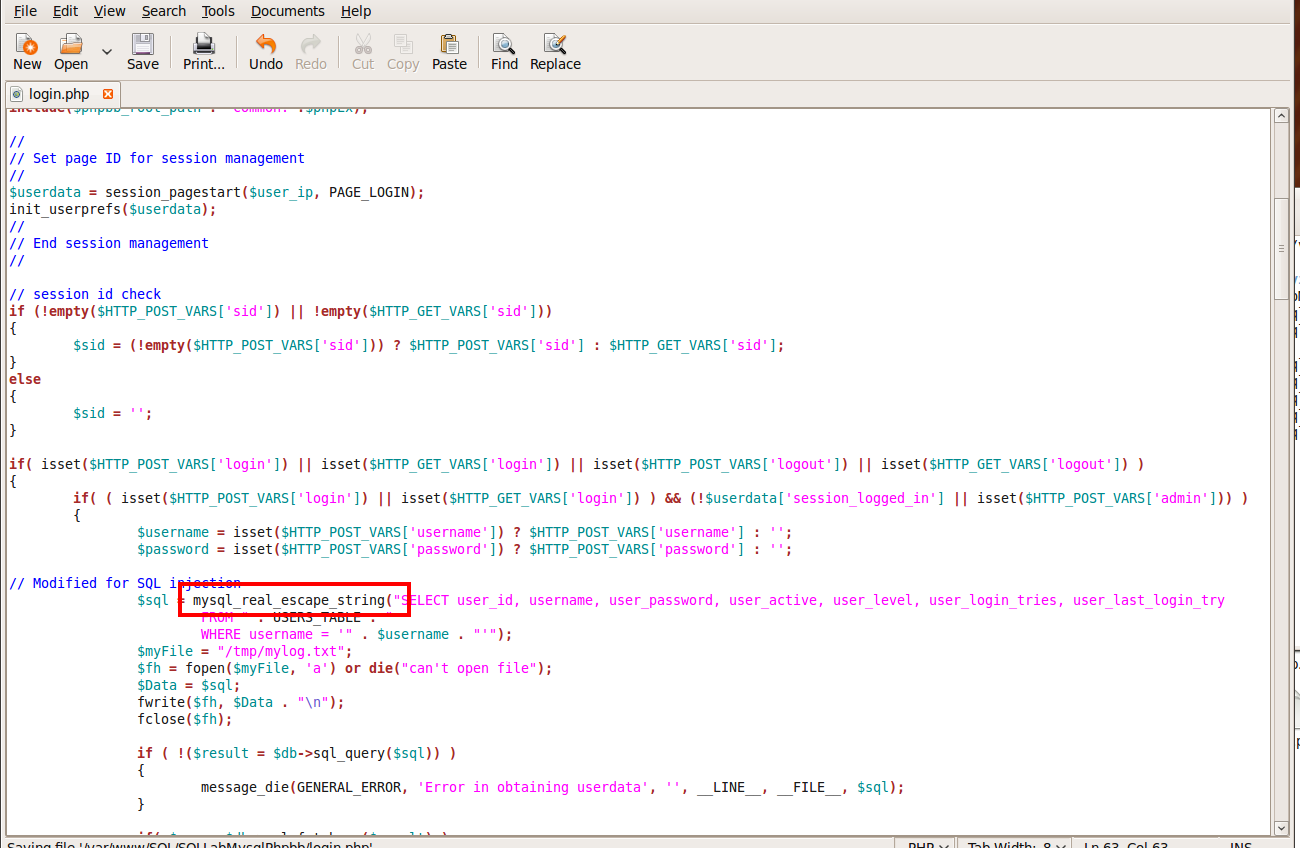Create a new document with the New icon
This screenshot has height=848, width=1300.
tap(26, 50)
